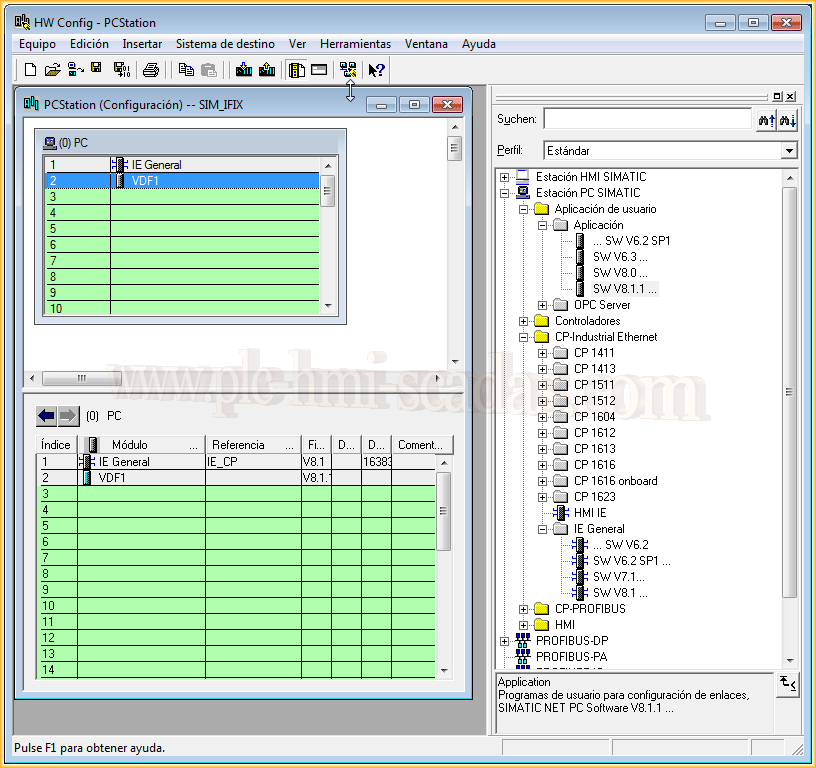Click the back navigation arrow button

46,416
